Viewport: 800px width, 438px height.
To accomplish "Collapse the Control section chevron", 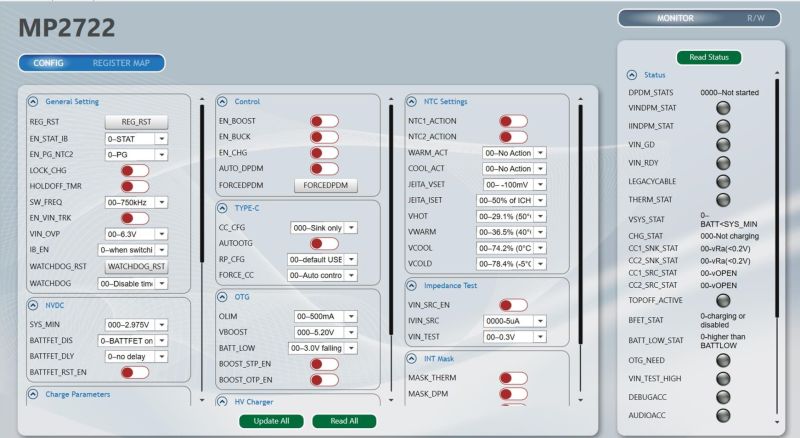I will click(222, 102).
